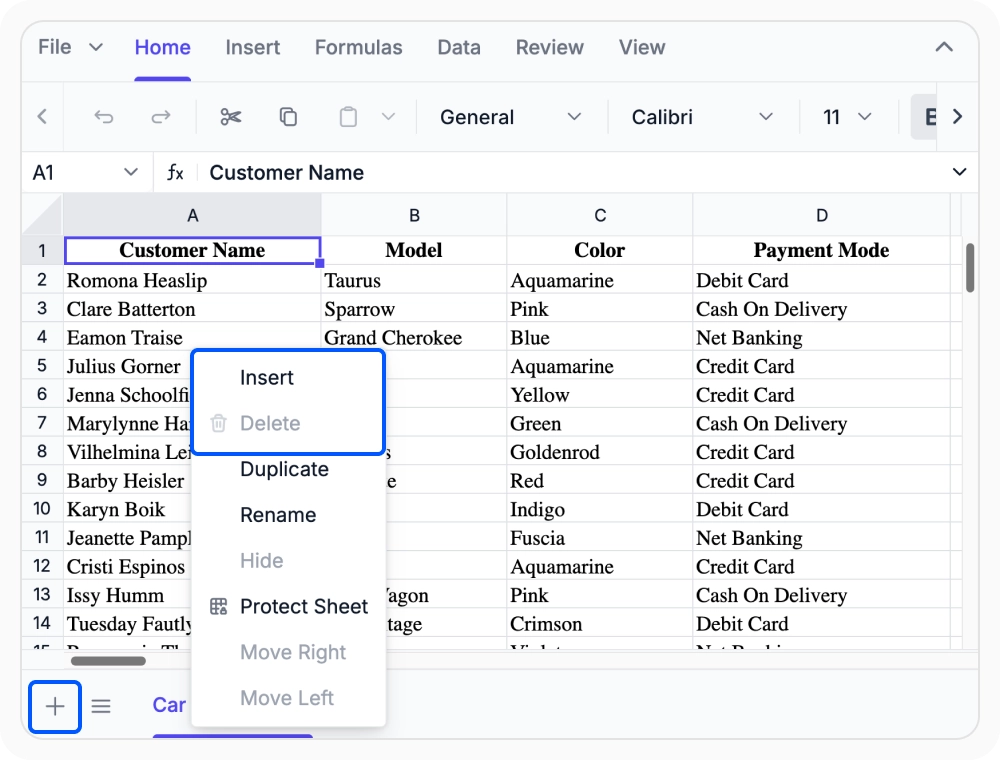Click the Redo arrow icon

[x=161, y=117]
